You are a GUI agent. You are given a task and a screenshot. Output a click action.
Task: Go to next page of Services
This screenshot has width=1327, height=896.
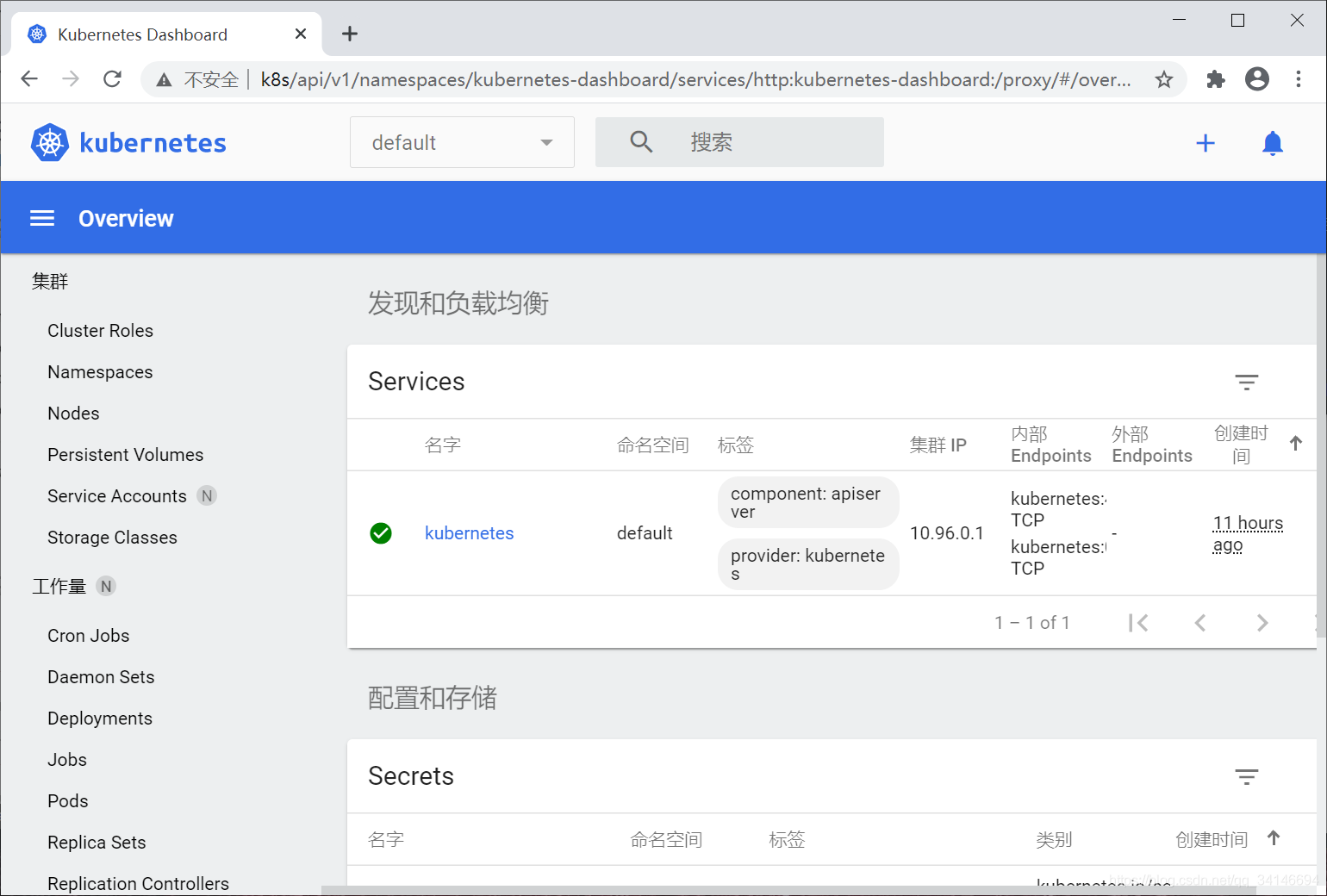point(1262,623)
